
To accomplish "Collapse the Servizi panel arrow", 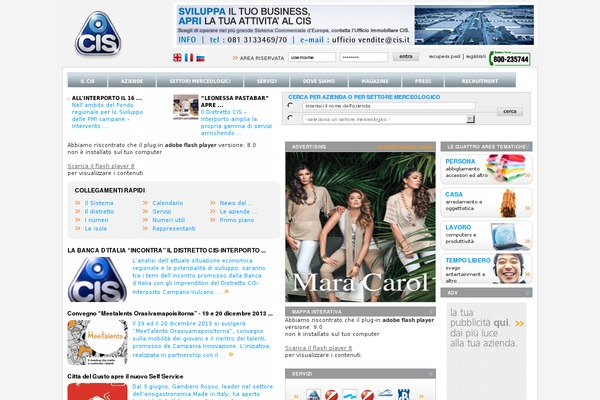I will click(431, 374).
